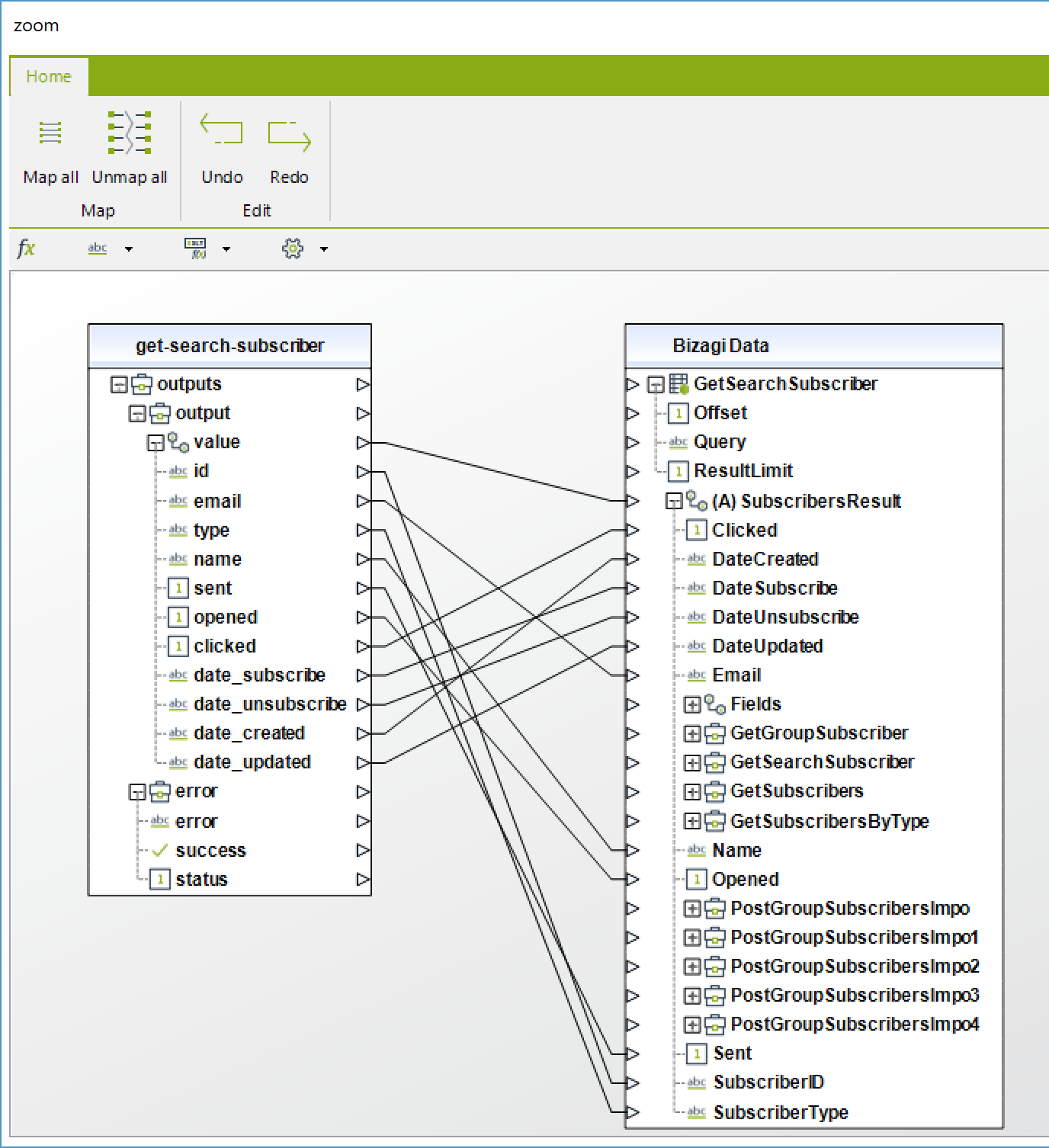Select the id source field
The image size is (1049, 1148).
[201, 471]
